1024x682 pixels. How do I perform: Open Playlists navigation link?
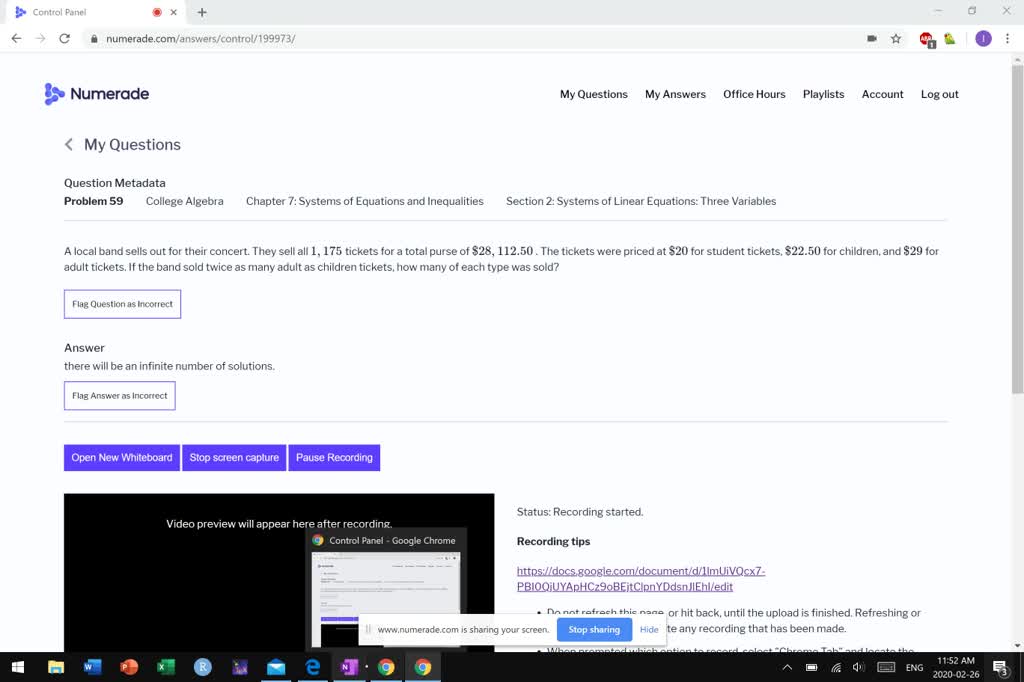tap(823, 94)
